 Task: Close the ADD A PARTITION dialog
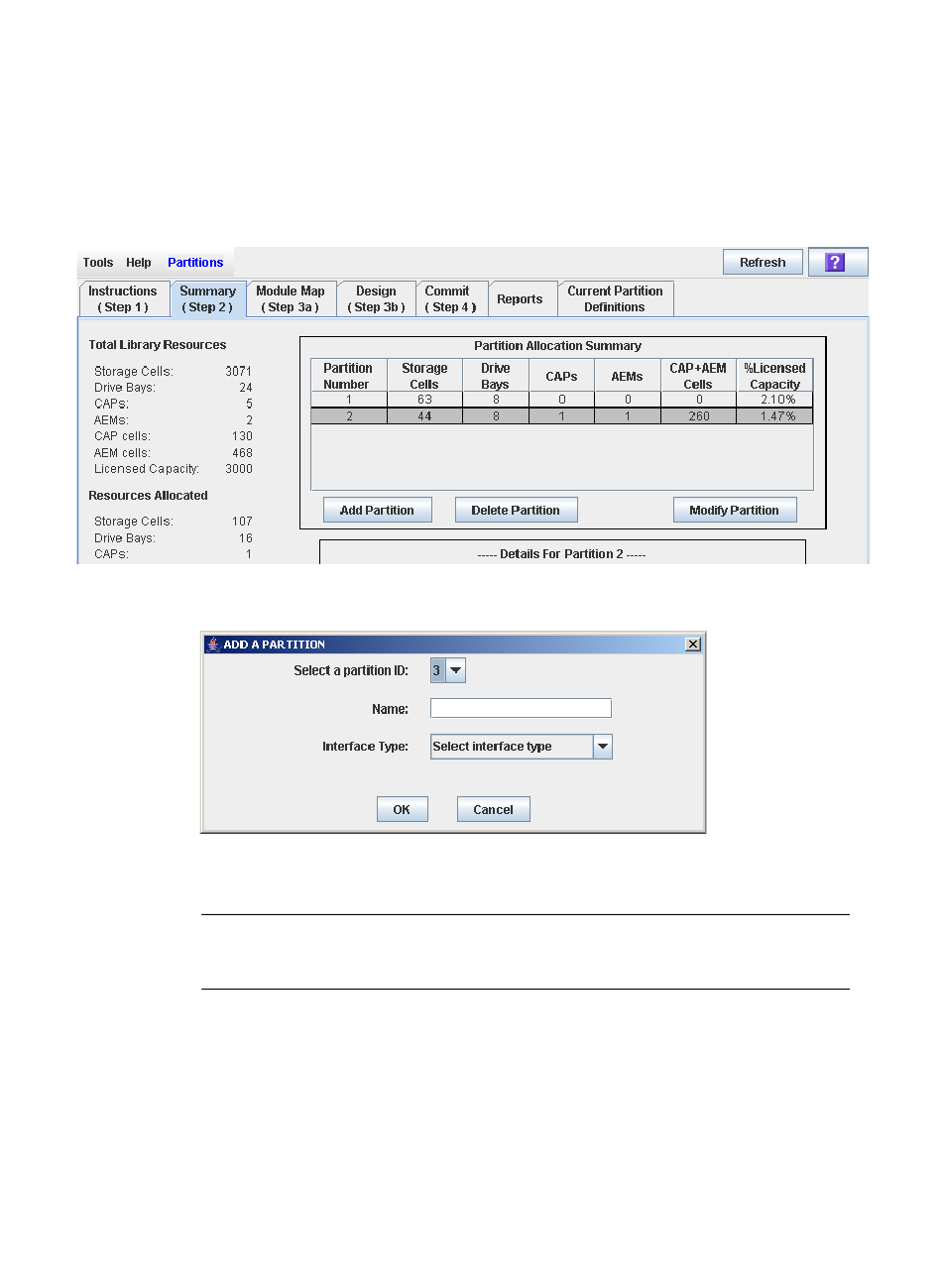[x=693, y=644]
